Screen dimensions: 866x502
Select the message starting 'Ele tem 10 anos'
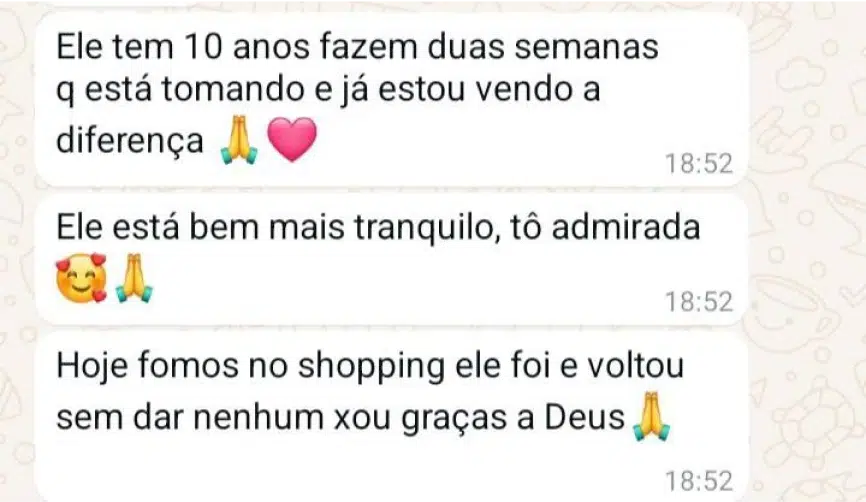click(391, 99)
